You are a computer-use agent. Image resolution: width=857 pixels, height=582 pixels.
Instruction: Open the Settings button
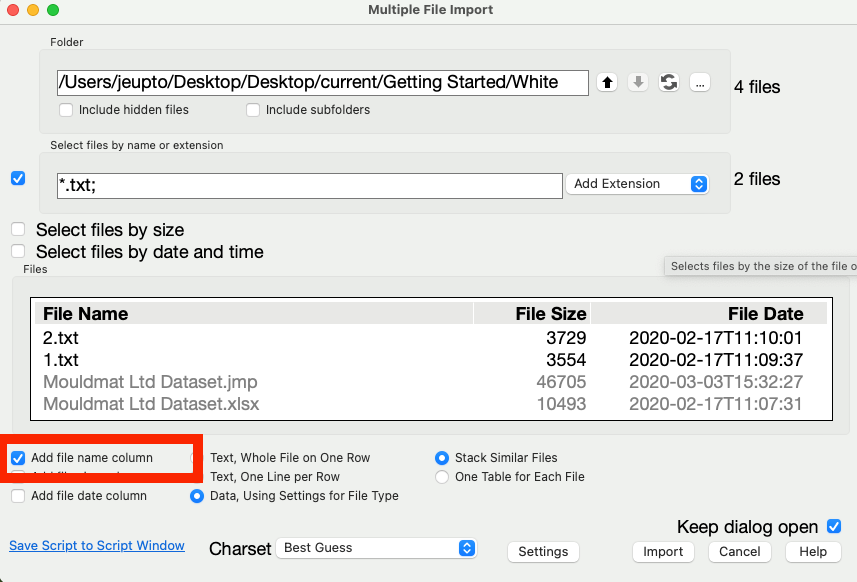[x=543, y=552]
